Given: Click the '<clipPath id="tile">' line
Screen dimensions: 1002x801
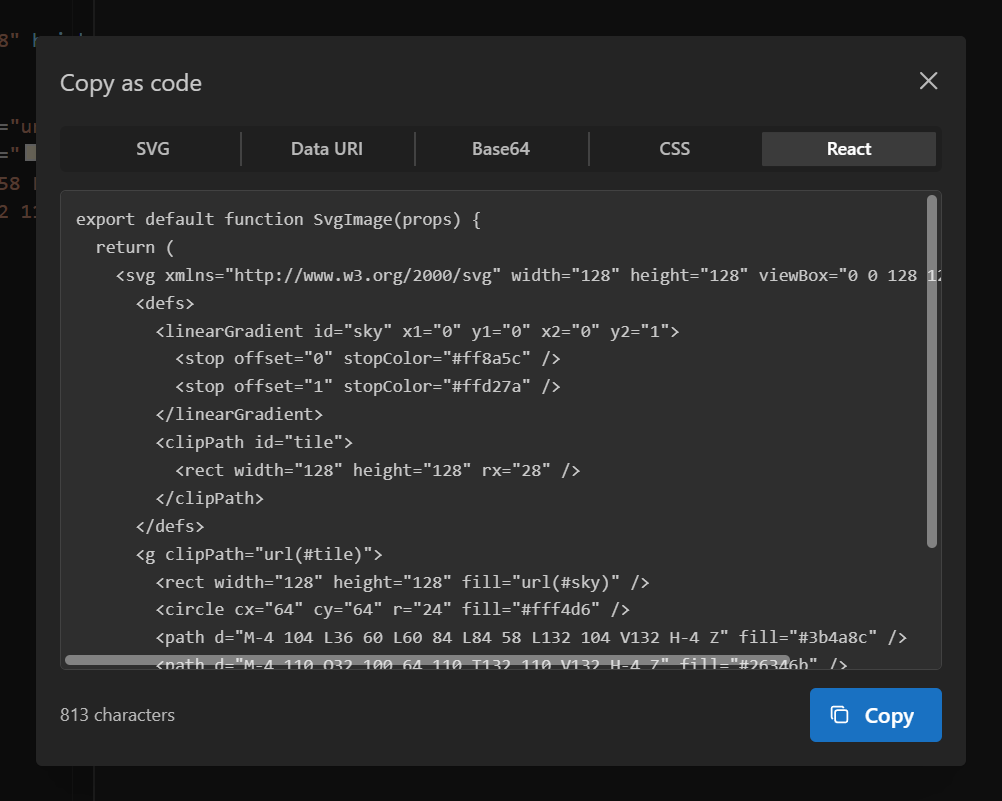Looking at the screenshot, I should tap(254, 442).
